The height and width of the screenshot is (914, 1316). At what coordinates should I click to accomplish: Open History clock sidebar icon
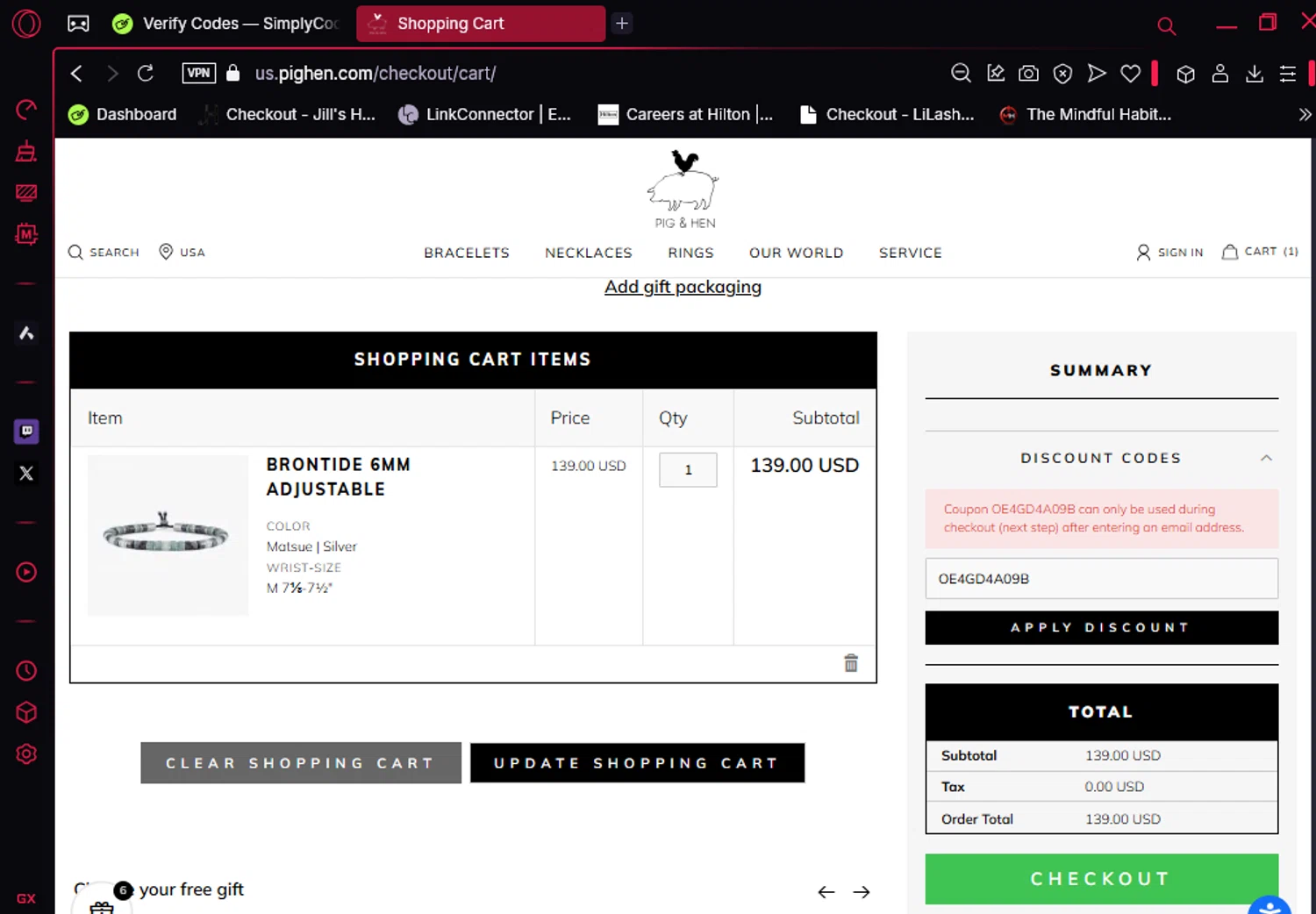coord(26,671)
